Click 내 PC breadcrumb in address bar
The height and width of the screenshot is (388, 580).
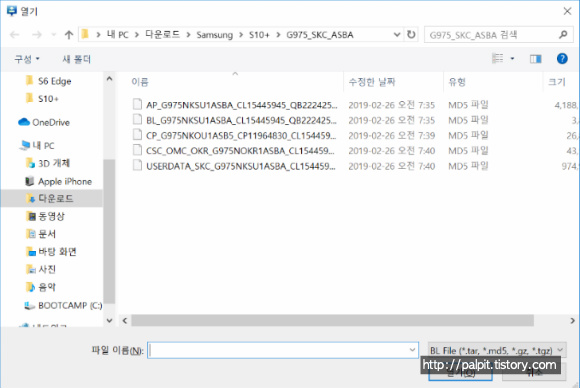(x=118, y=35)
